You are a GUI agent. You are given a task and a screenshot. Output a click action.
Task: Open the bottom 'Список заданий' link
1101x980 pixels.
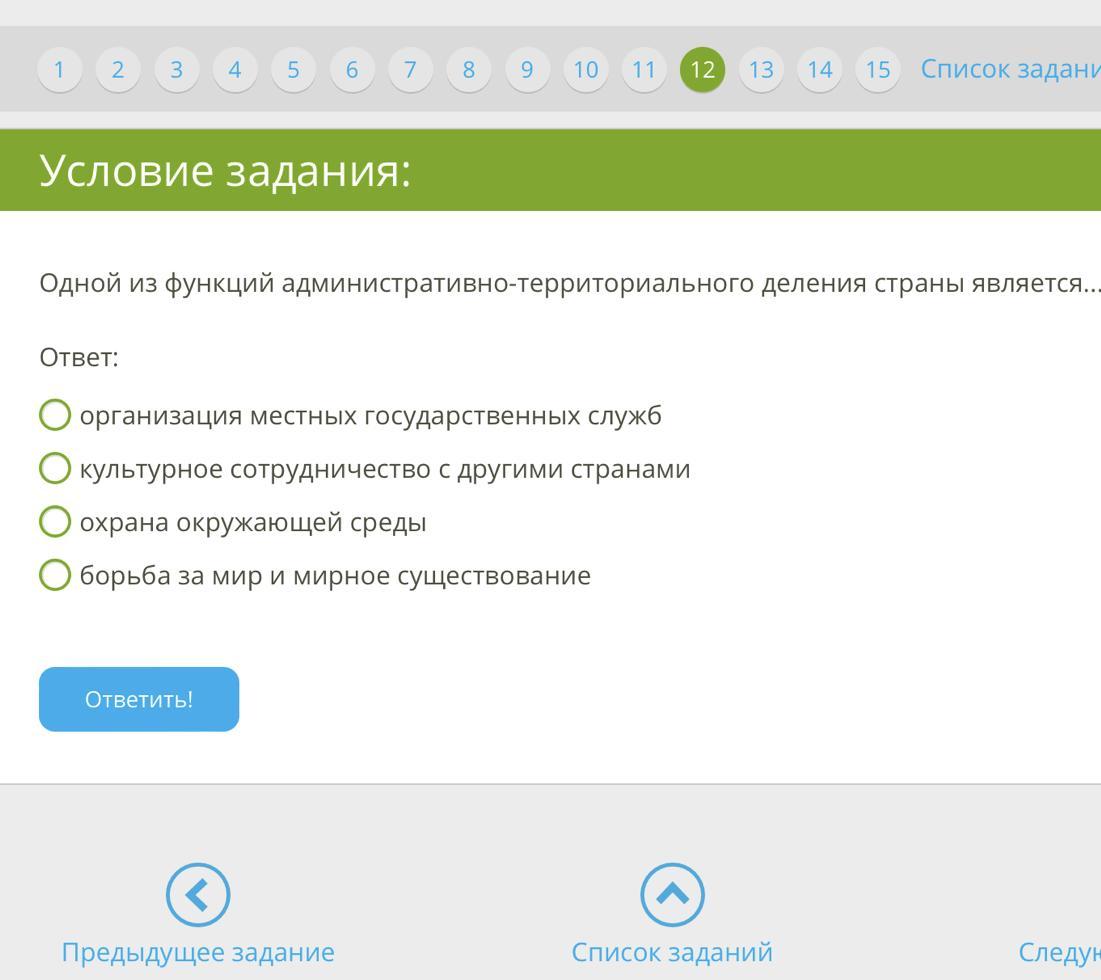click(672, 953)
